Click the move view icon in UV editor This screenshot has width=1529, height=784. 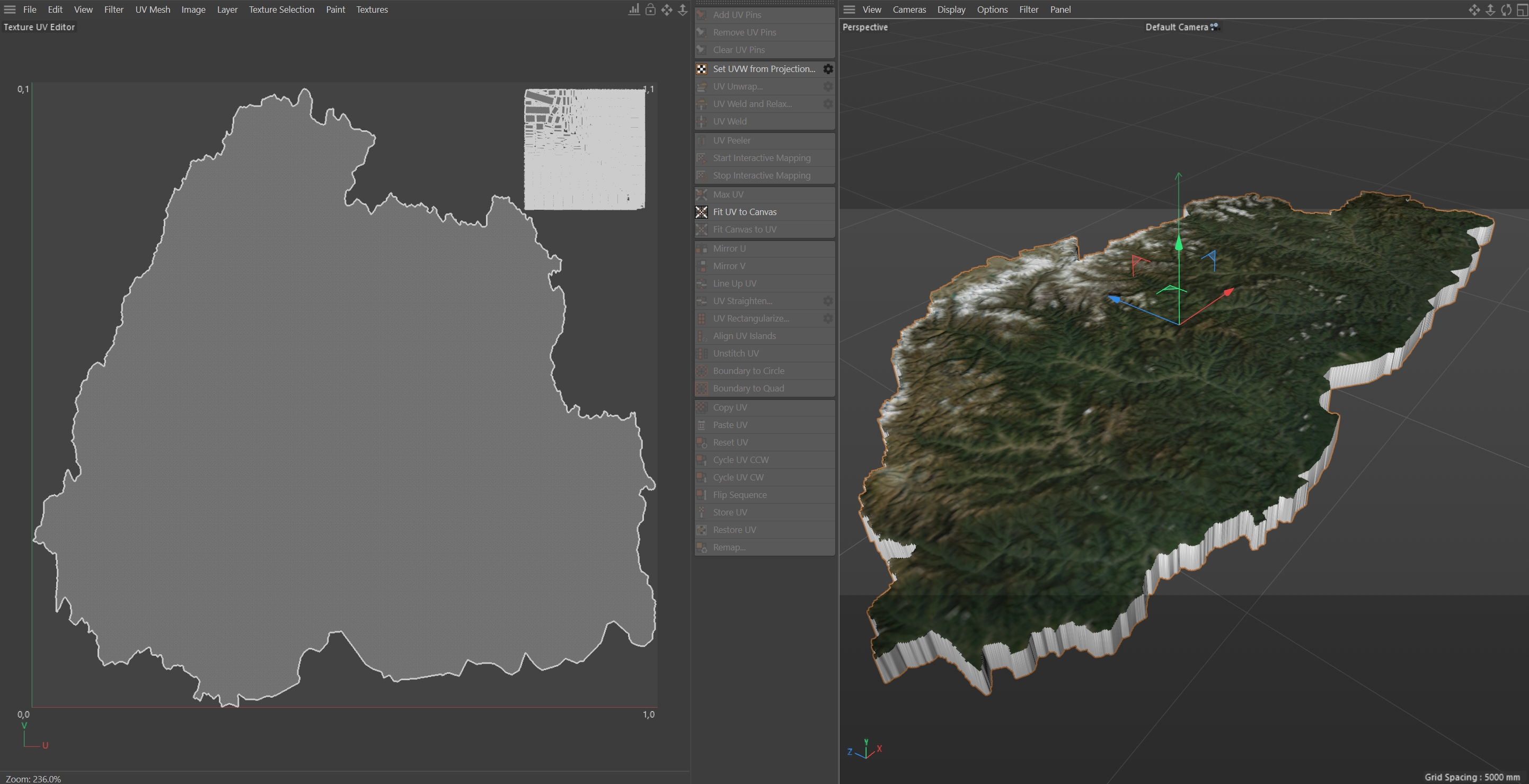(667, 10)
